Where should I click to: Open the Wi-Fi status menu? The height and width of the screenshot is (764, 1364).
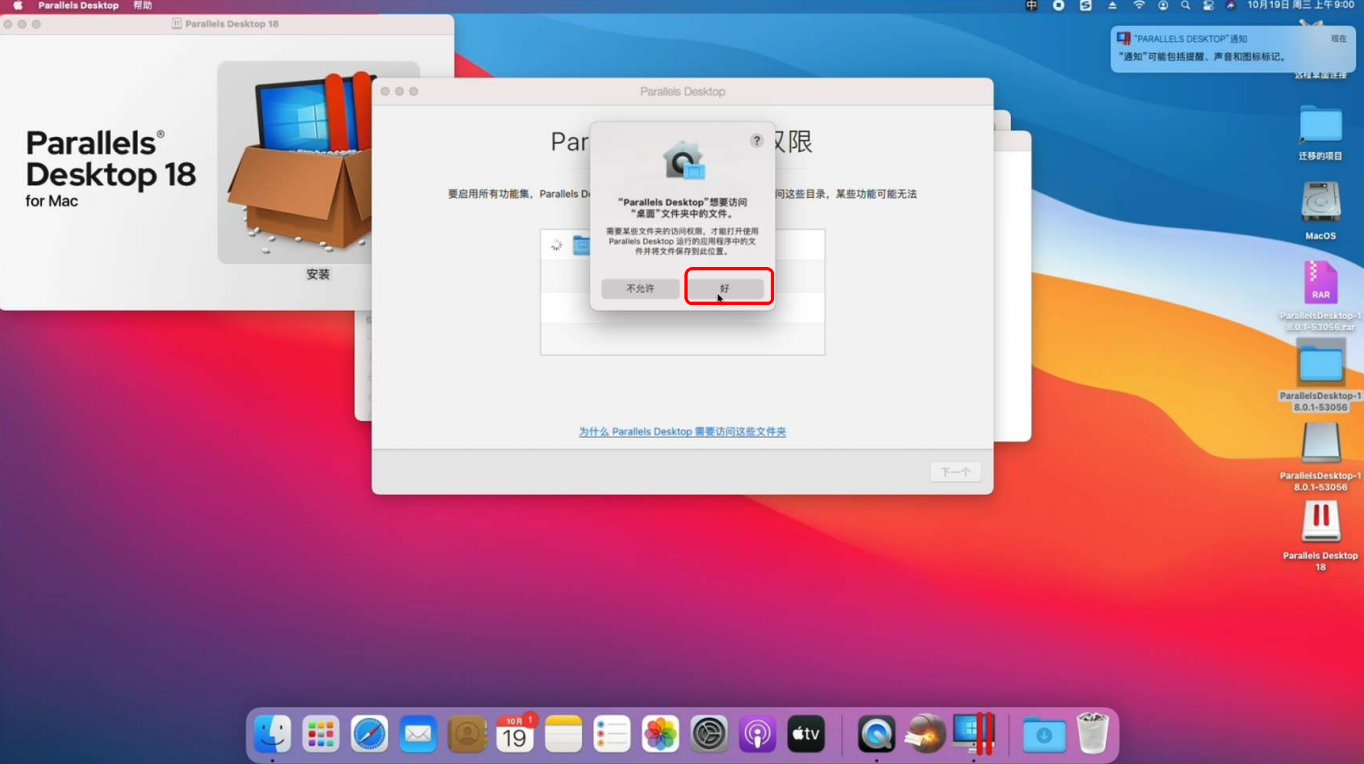1138,6
